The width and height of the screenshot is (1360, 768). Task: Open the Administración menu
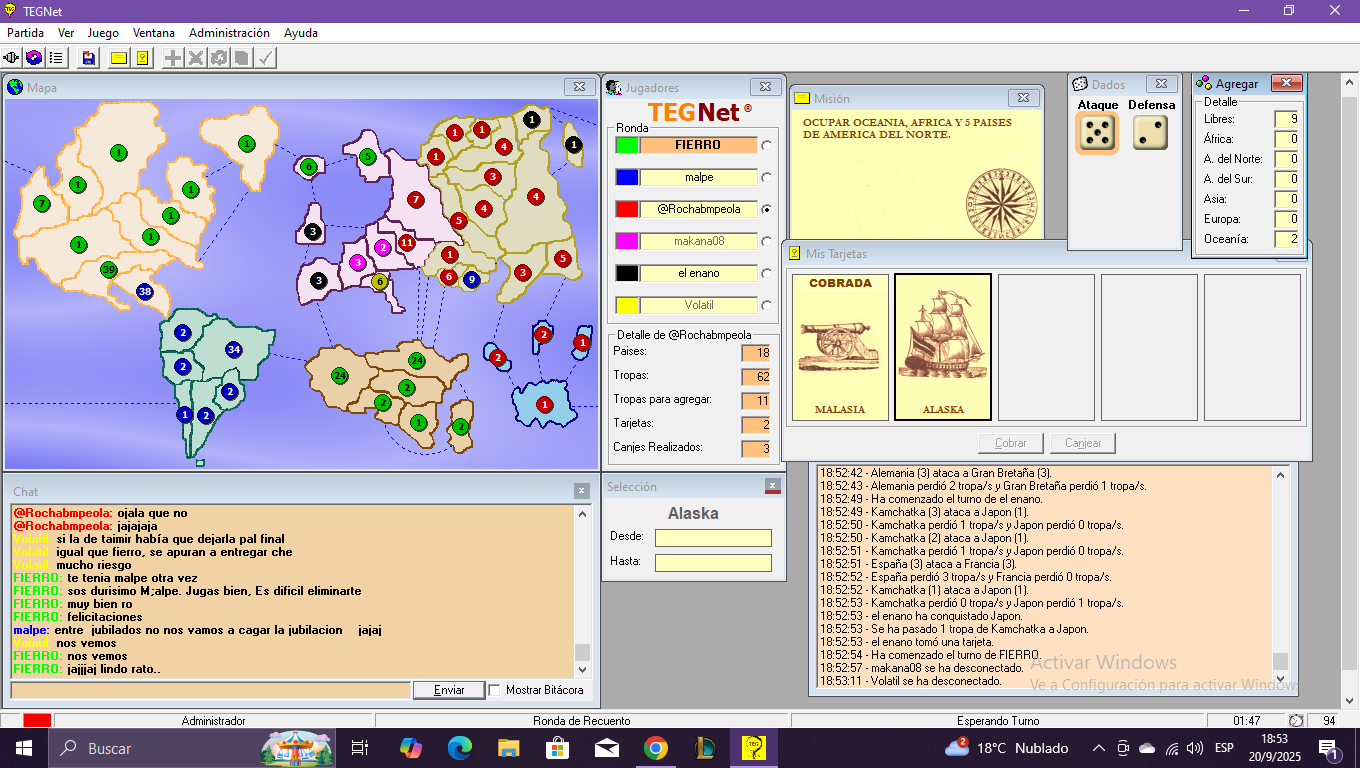tap(229, 33)
